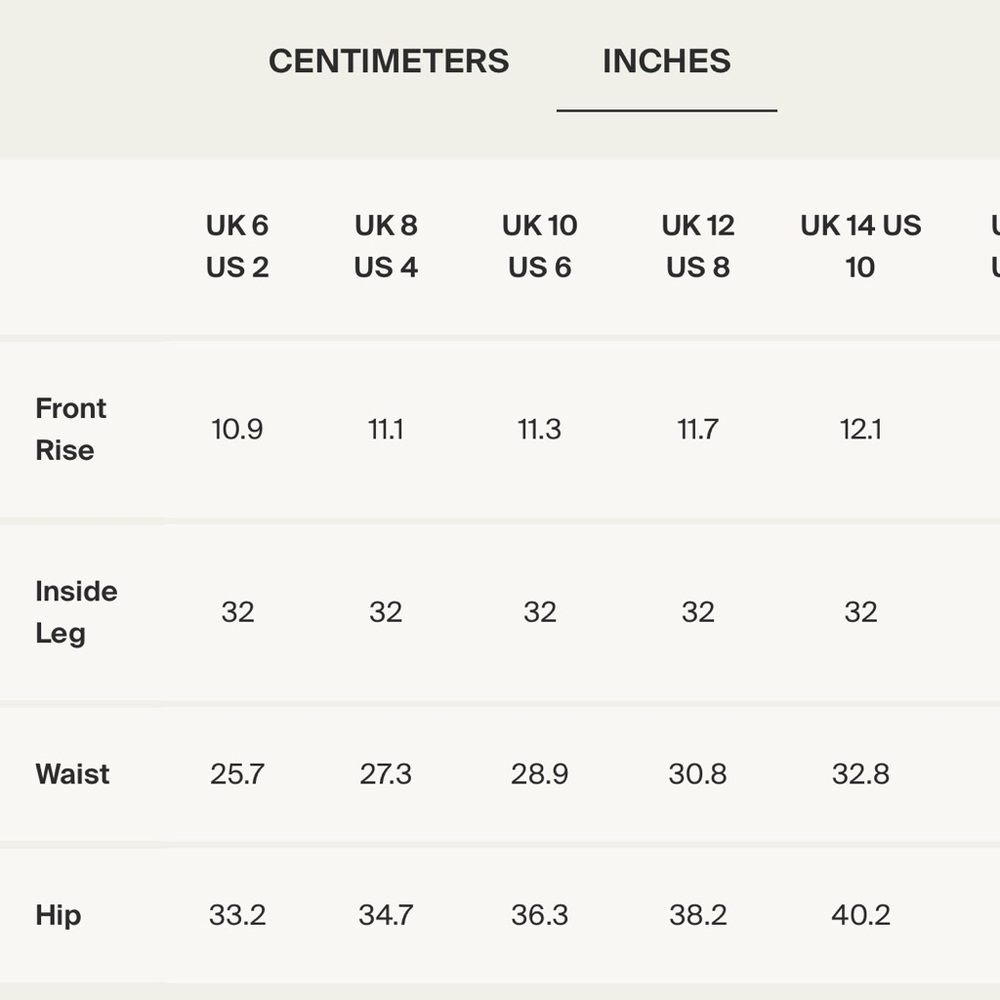Click the UK 14 US 10 header
The height and width of the screenshot is (1000, 1000).
[x=860, y=246]
